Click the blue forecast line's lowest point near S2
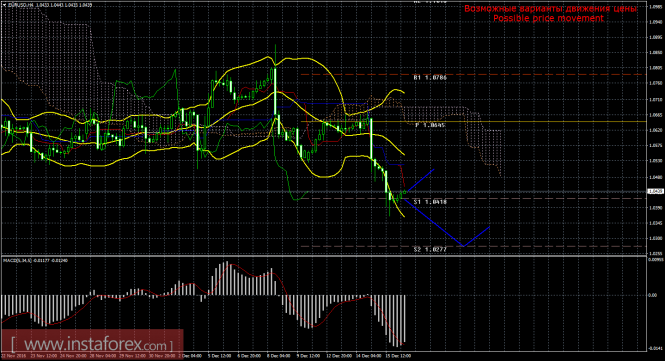 click(x=463, y=246)
